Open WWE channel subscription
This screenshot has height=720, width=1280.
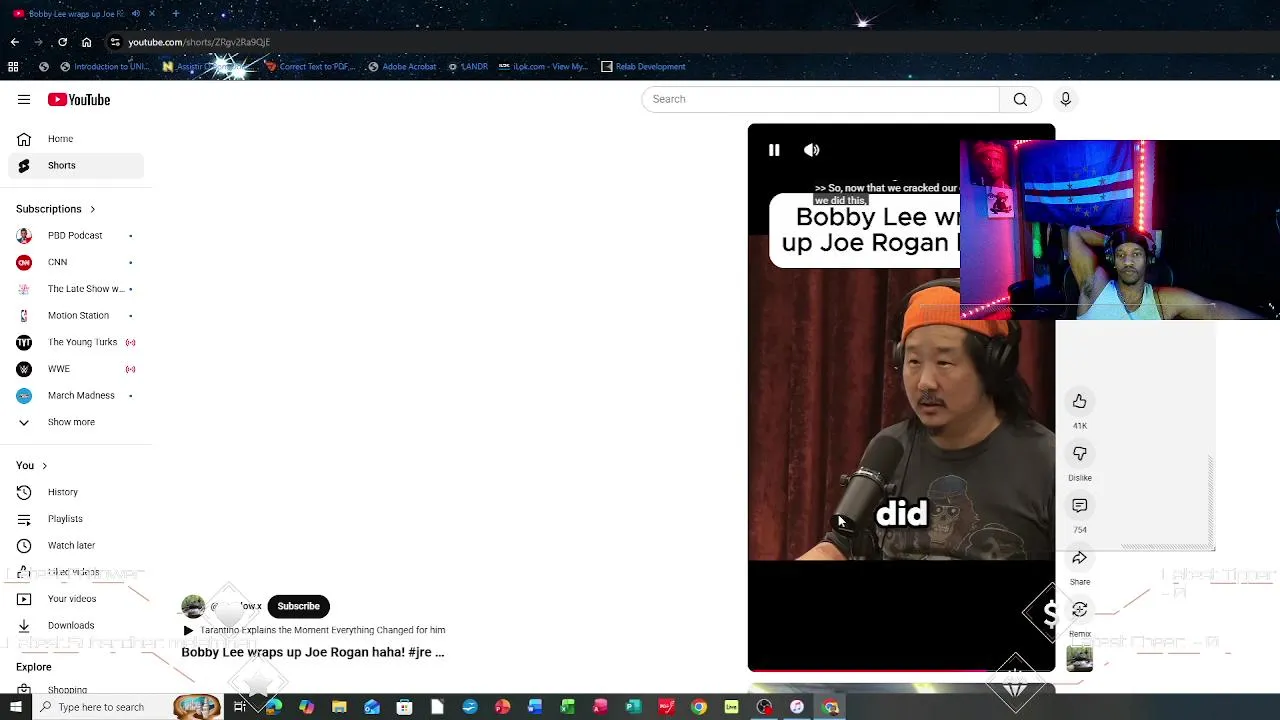click(76, 369)
